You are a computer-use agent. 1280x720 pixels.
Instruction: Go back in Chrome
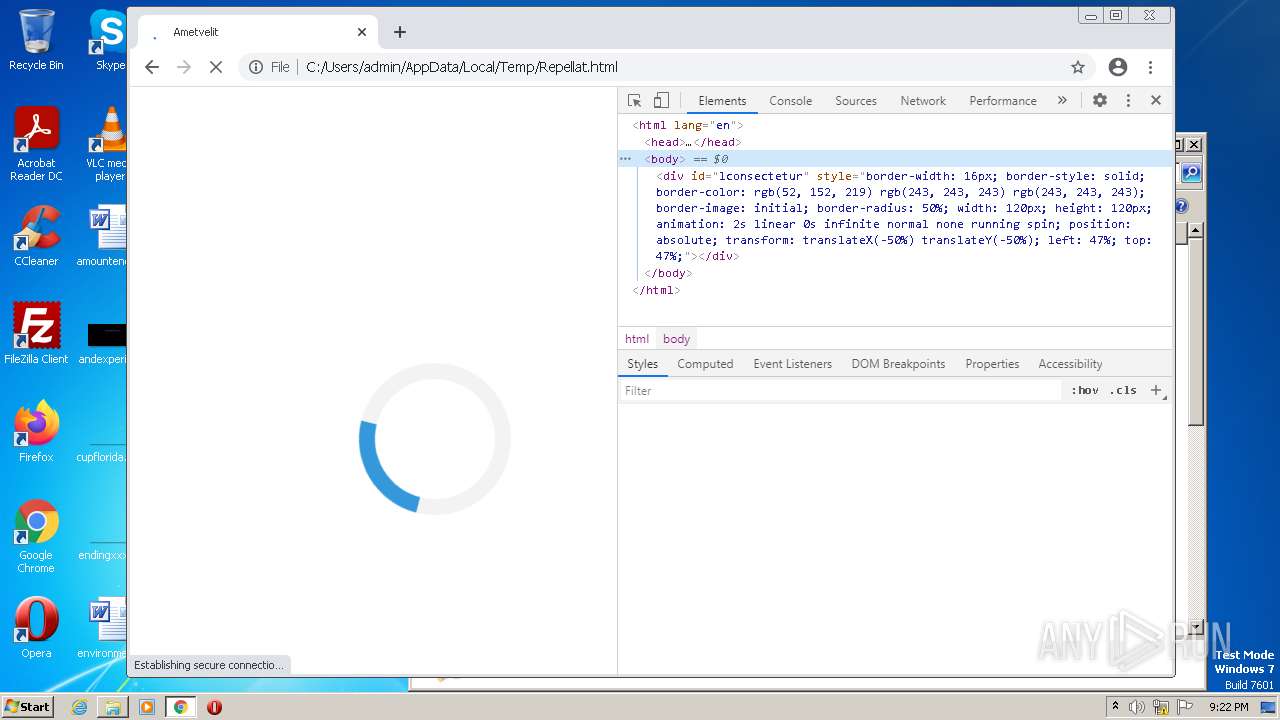(x=152, y=67)
